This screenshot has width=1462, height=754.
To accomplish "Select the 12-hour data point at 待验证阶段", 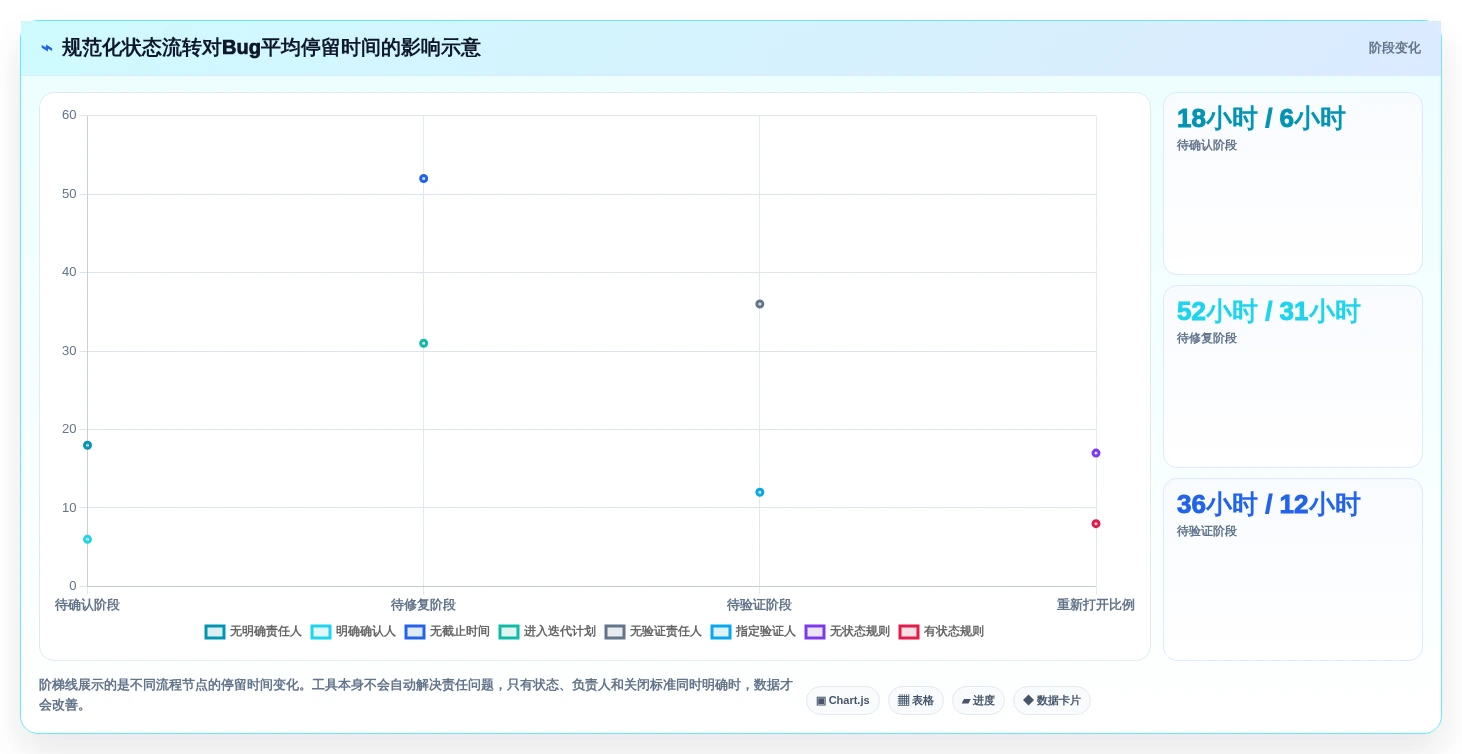I will (759, 492).
